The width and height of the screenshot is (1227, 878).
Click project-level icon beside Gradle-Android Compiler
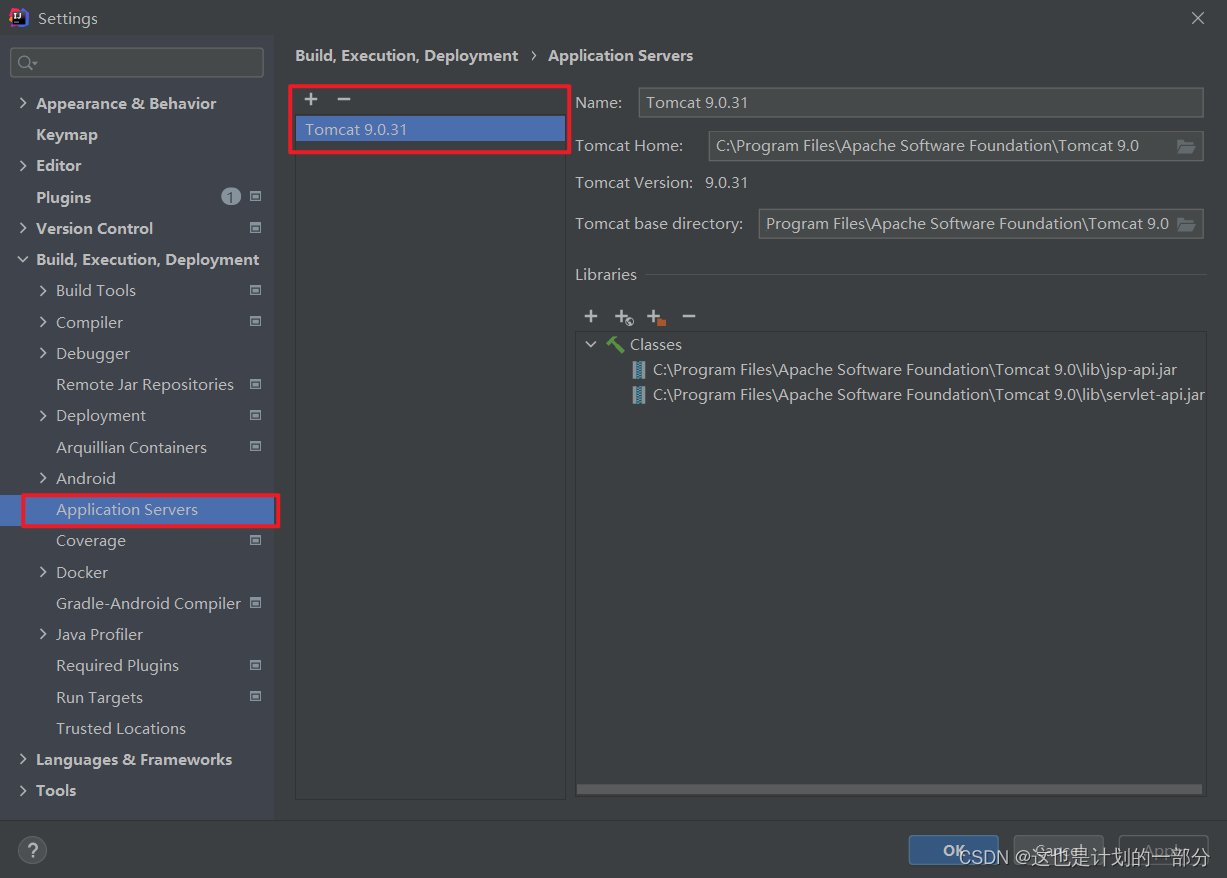256,603
